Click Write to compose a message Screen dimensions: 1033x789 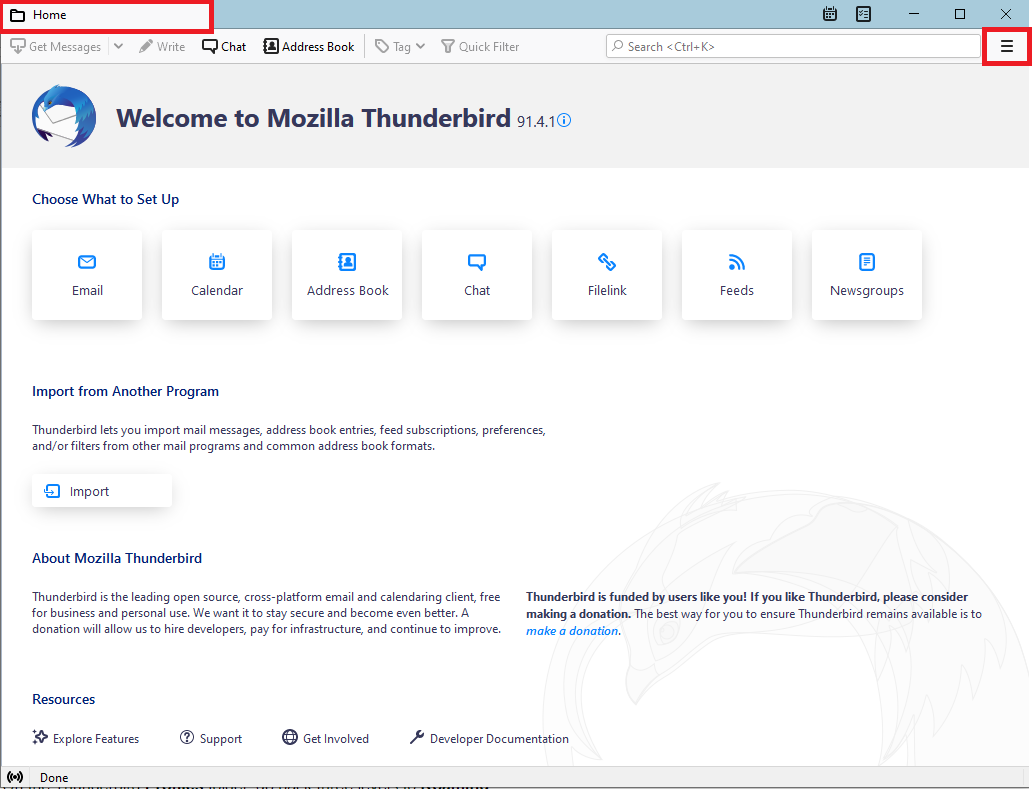pyautogui.click(x=162, y=46)
